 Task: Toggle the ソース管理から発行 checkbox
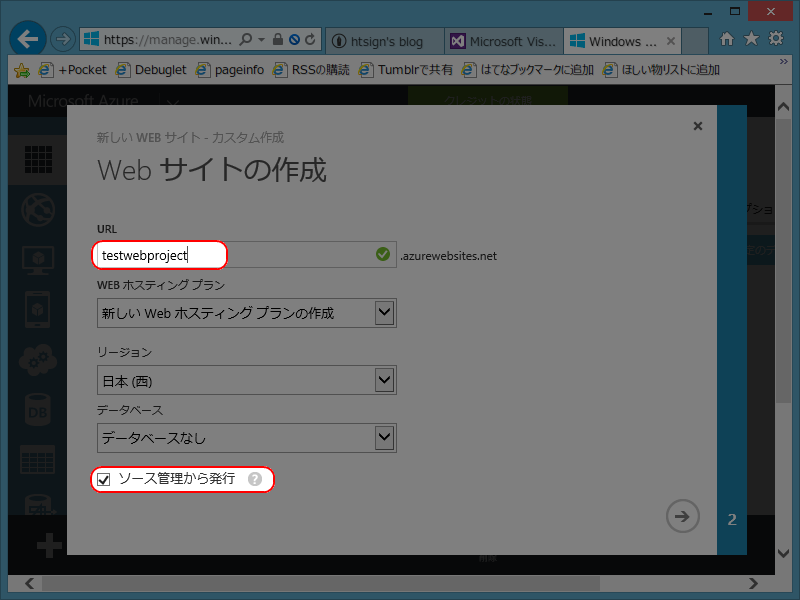(x=105, y=480)
